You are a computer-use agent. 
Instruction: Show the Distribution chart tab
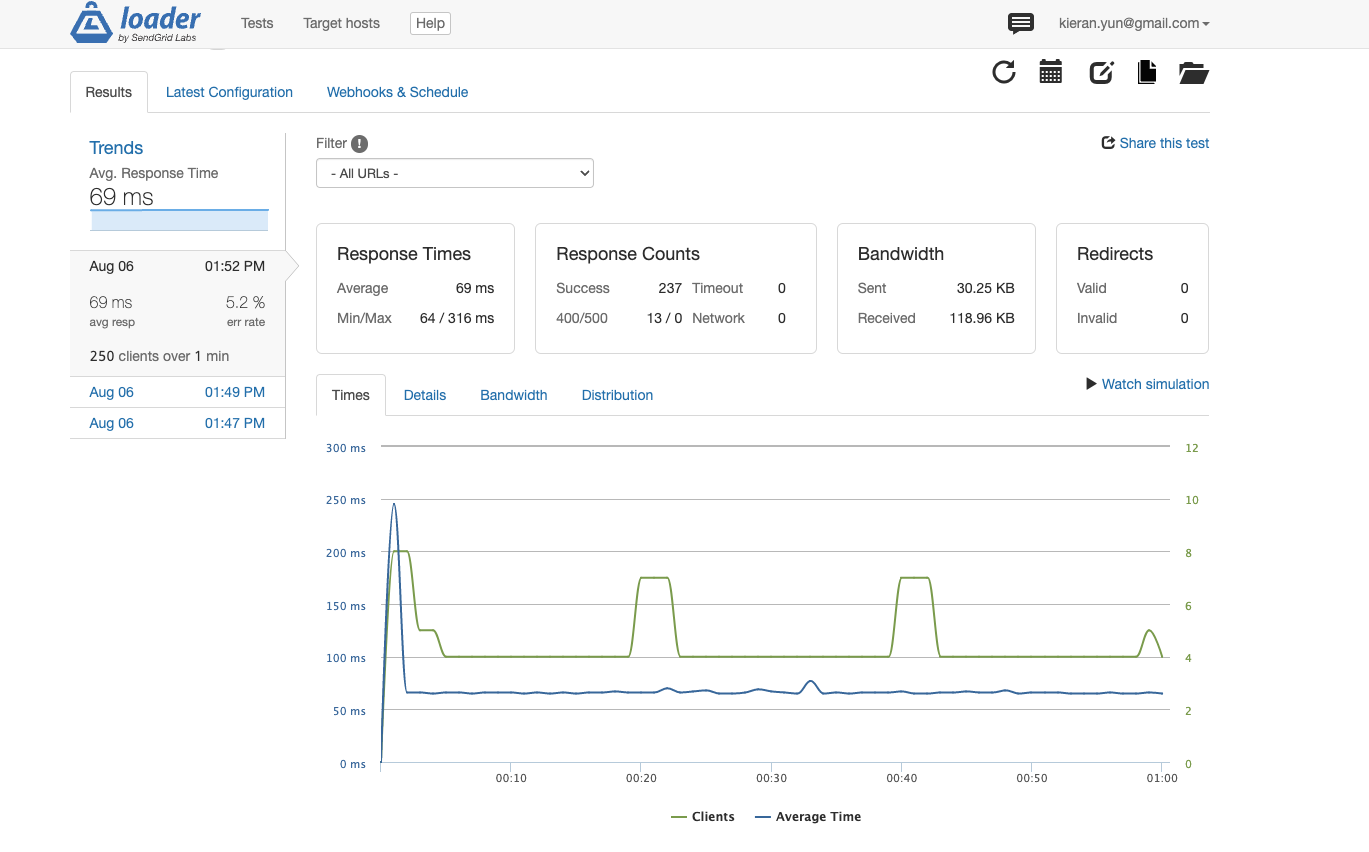[618, 395]
